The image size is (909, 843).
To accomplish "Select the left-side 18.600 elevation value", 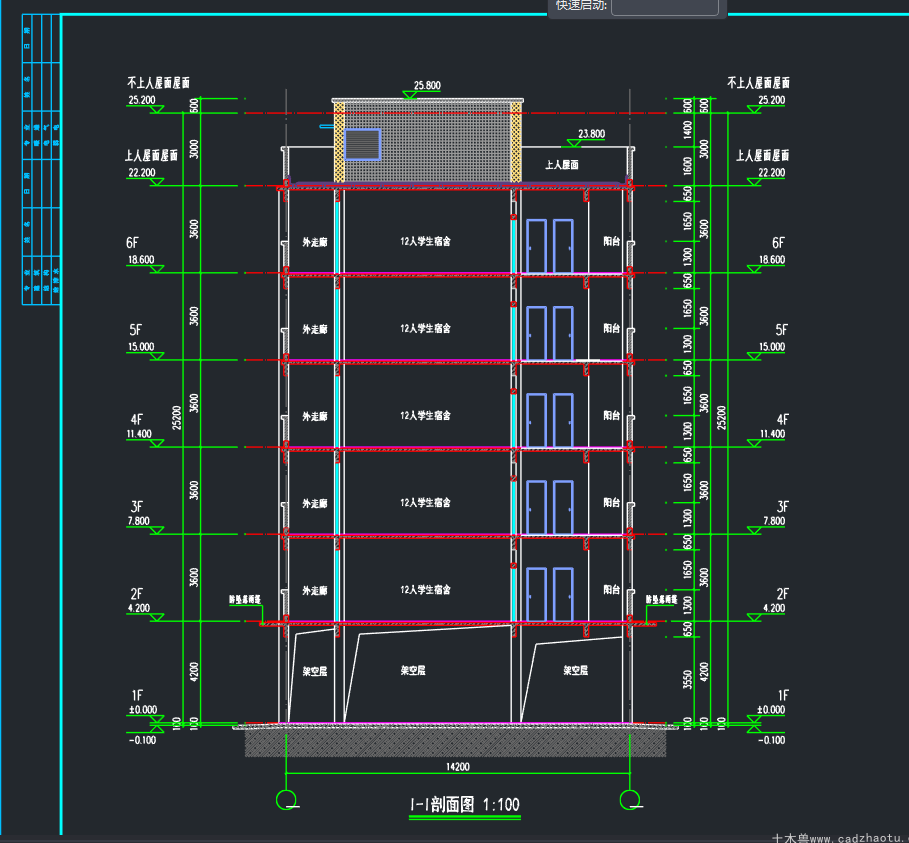I will pos(141,260).
